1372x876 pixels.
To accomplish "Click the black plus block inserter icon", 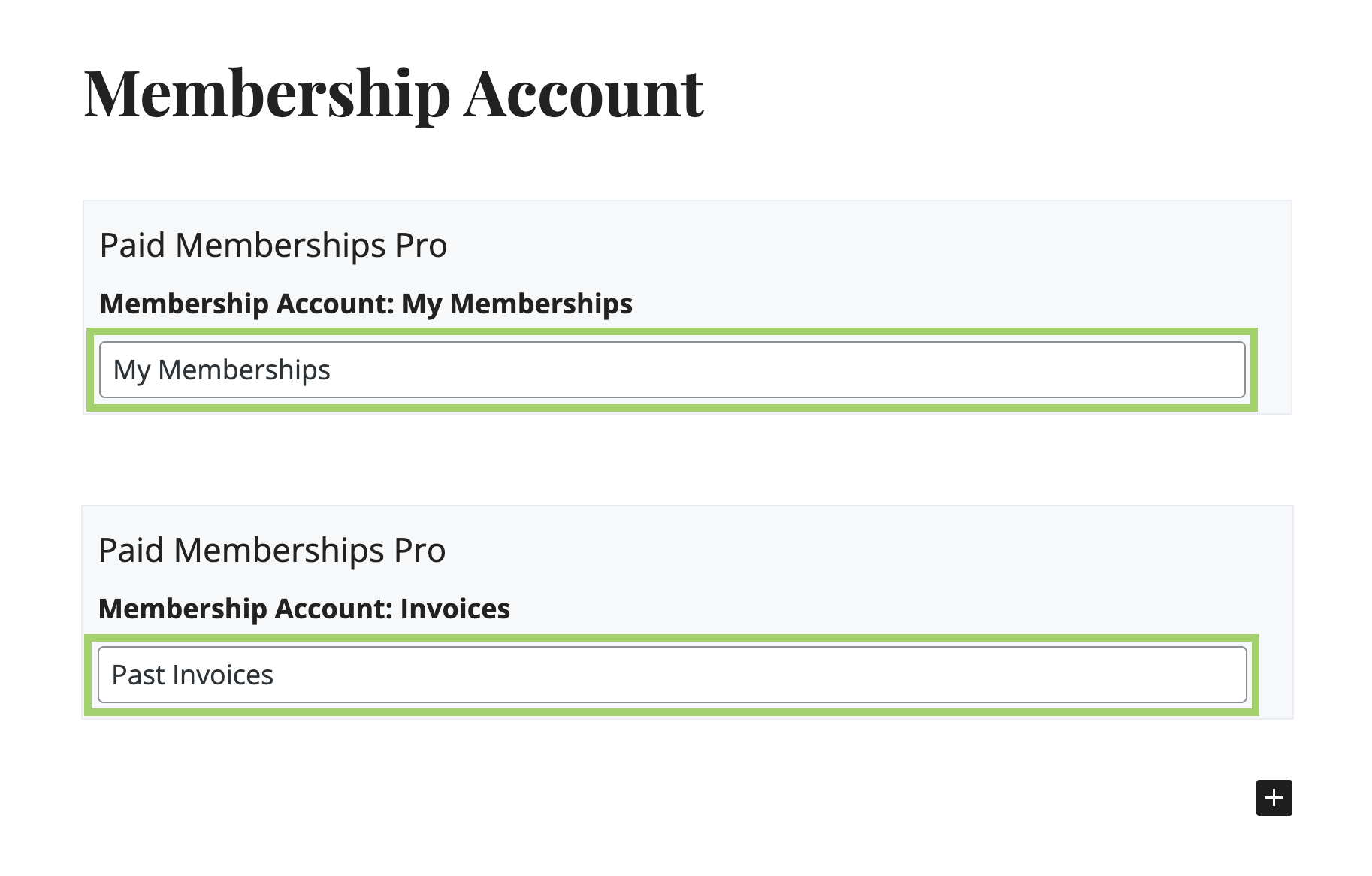I will click(1274, 799).
